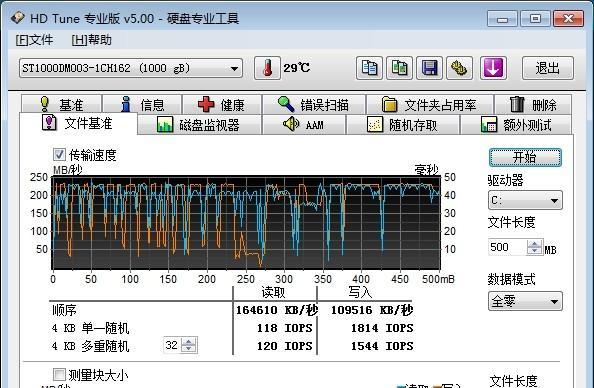
Task: Minimize the HD Tune window
Action: click(x=502, y=19)
